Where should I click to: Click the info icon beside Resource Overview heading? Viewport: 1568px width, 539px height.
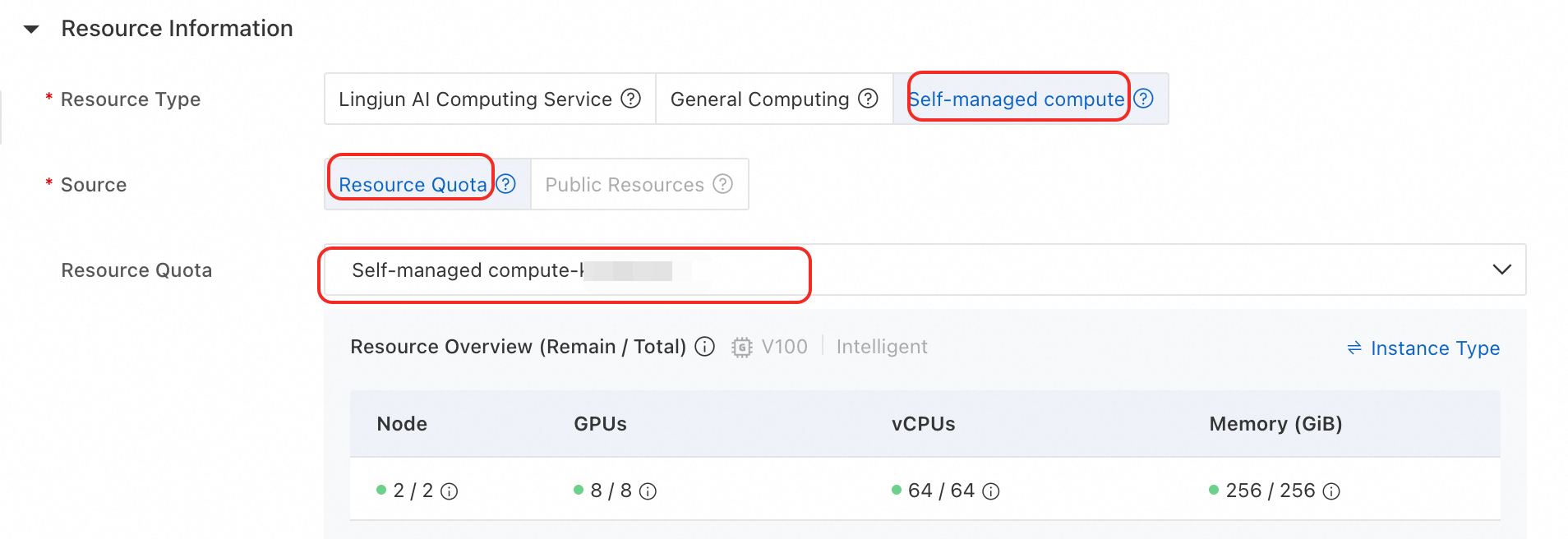pyautogui.click(x=704, y=347)
